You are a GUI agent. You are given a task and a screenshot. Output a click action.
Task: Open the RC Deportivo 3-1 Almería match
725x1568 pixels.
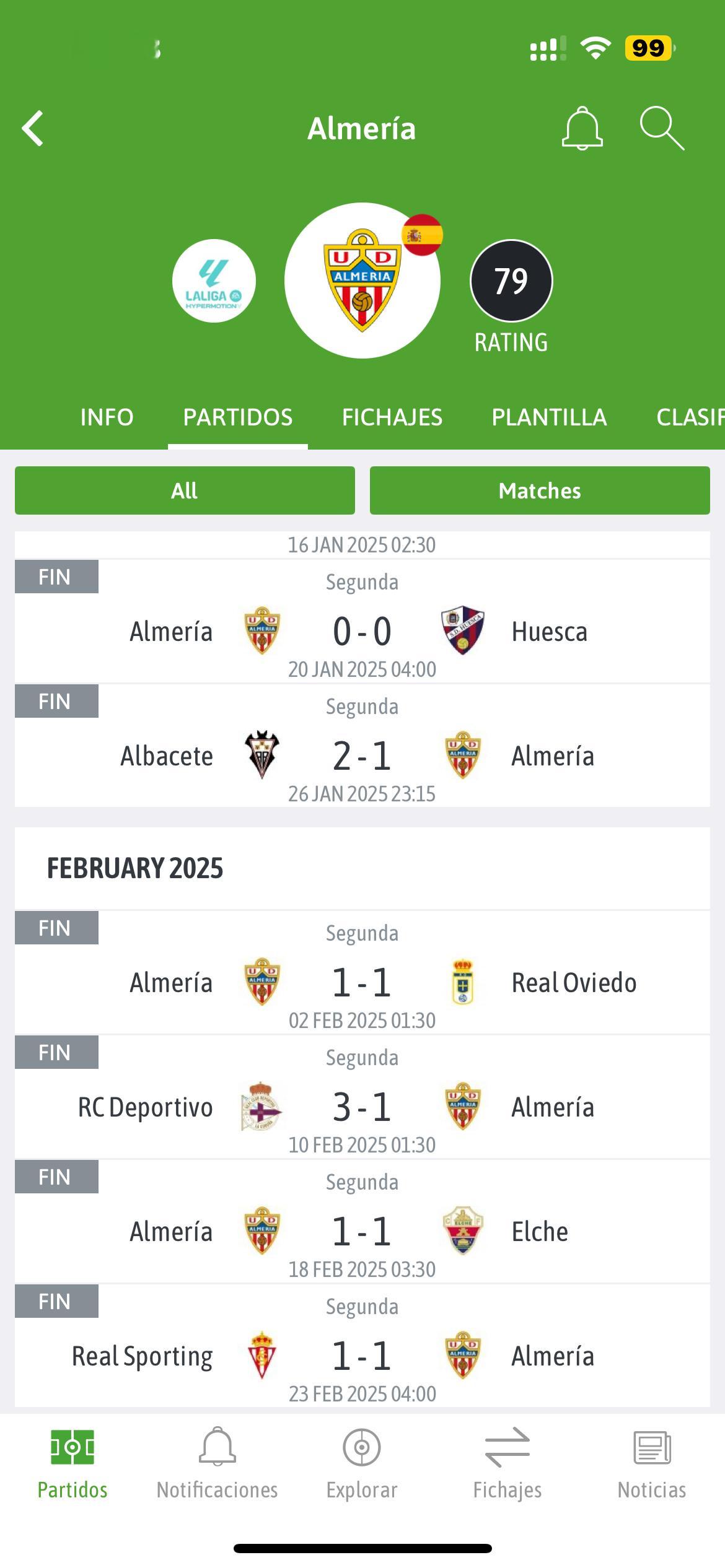point(362,1097)
